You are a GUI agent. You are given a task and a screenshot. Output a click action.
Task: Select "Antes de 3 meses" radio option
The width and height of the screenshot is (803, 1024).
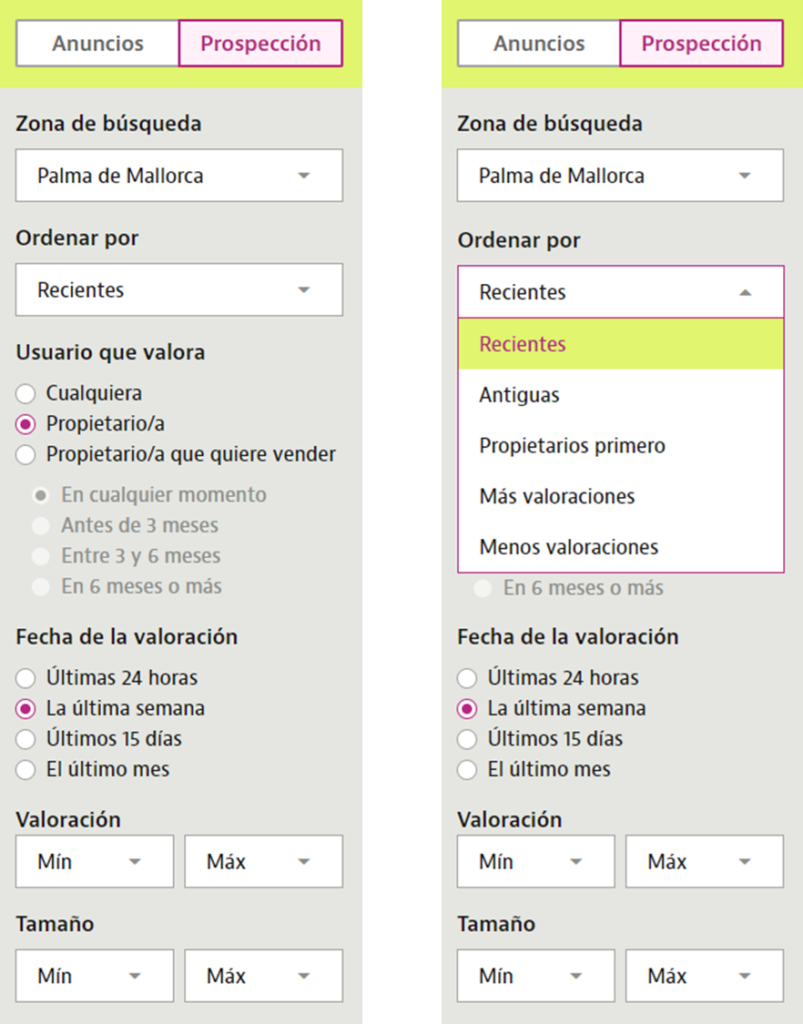pos(41,526)
